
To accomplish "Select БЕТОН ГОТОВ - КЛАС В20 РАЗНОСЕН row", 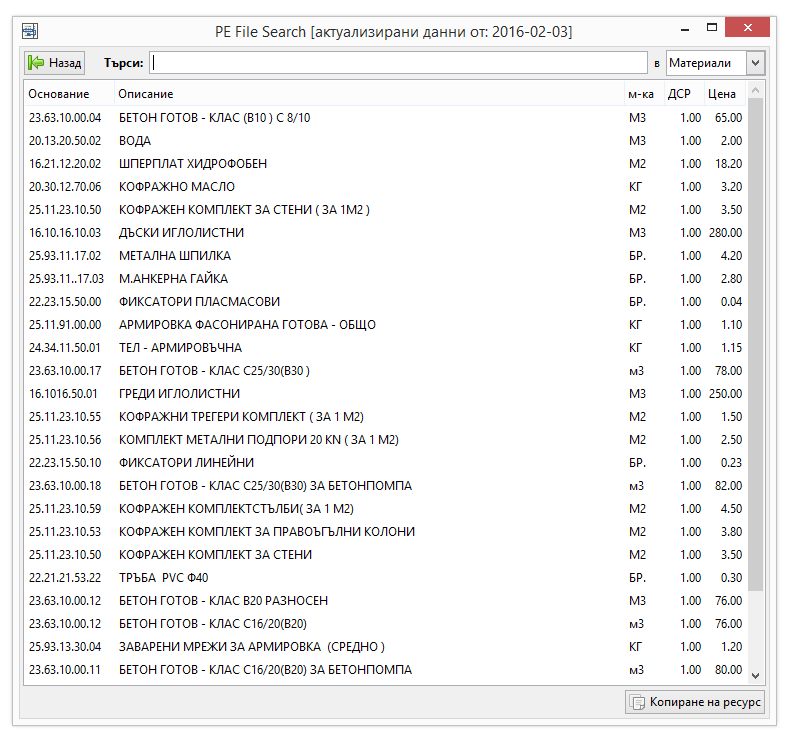I will point(385,601).
